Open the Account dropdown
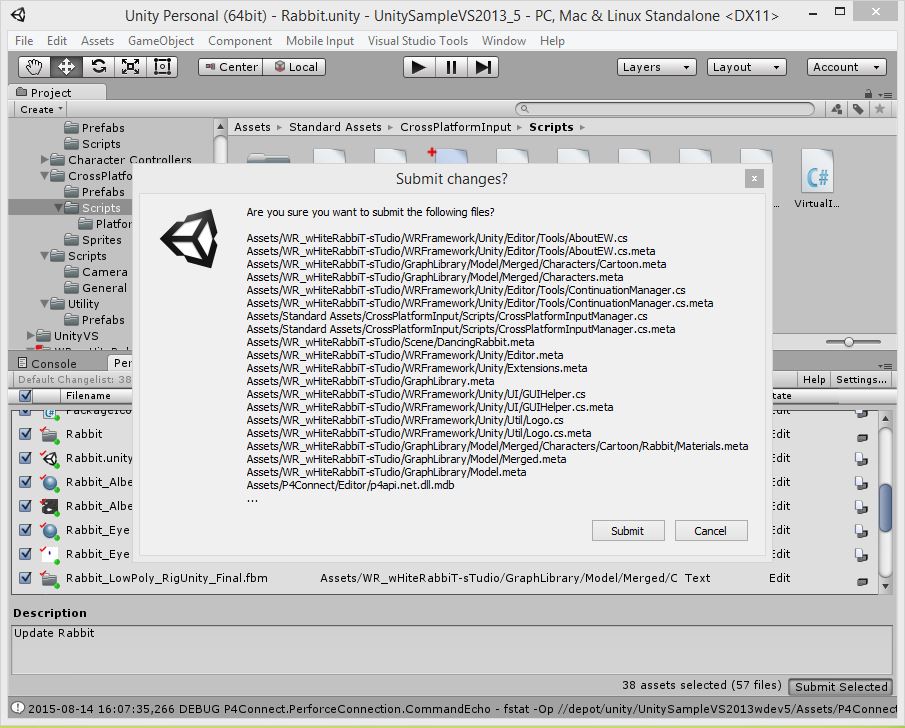905x728 pixels. tap(846, 67)
